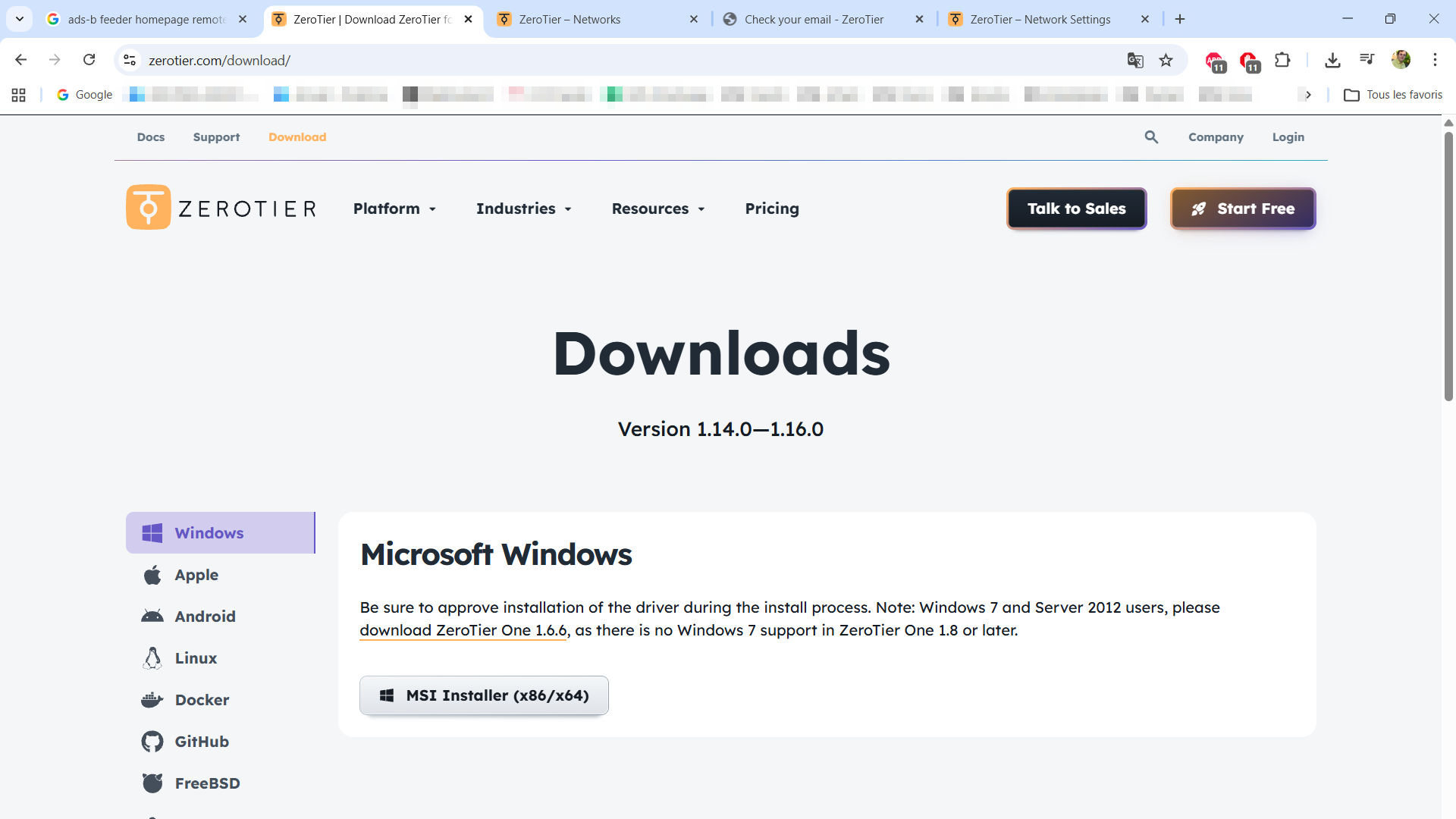Expand the Industries navigation dropdown
Image resolution: width=1456 pixels, height=819 pixels.
523,209
